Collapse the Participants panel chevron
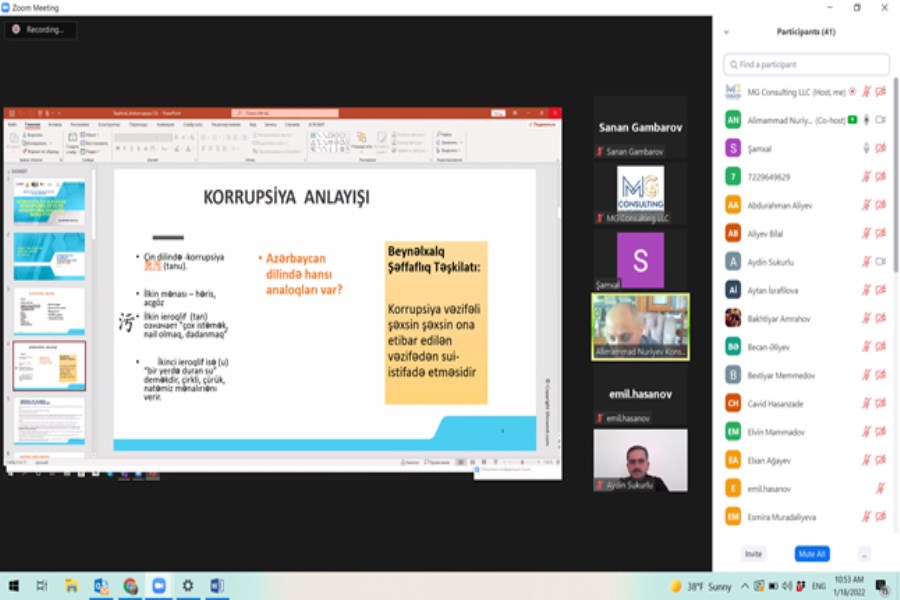The height and width of the screenshot is (600, 900). coord(726,32)
